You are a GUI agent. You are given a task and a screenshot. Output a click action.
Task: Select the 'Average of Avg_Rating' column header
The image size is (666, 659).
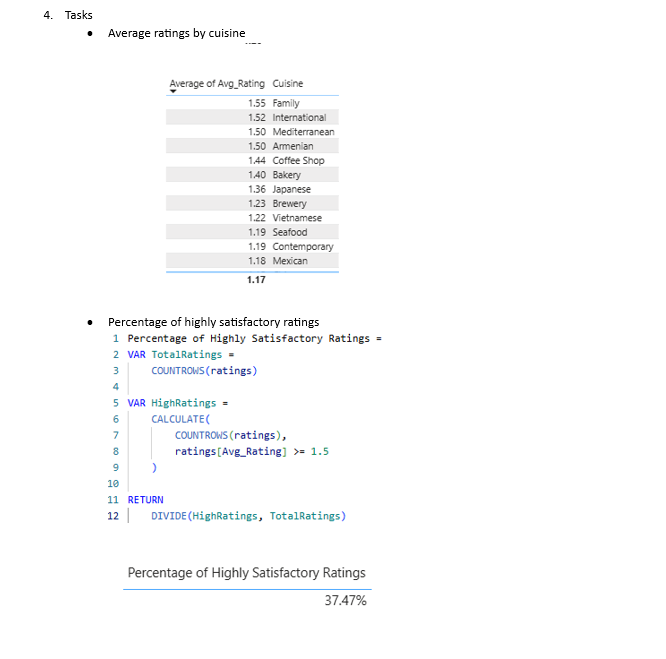[x=217, y=84]
